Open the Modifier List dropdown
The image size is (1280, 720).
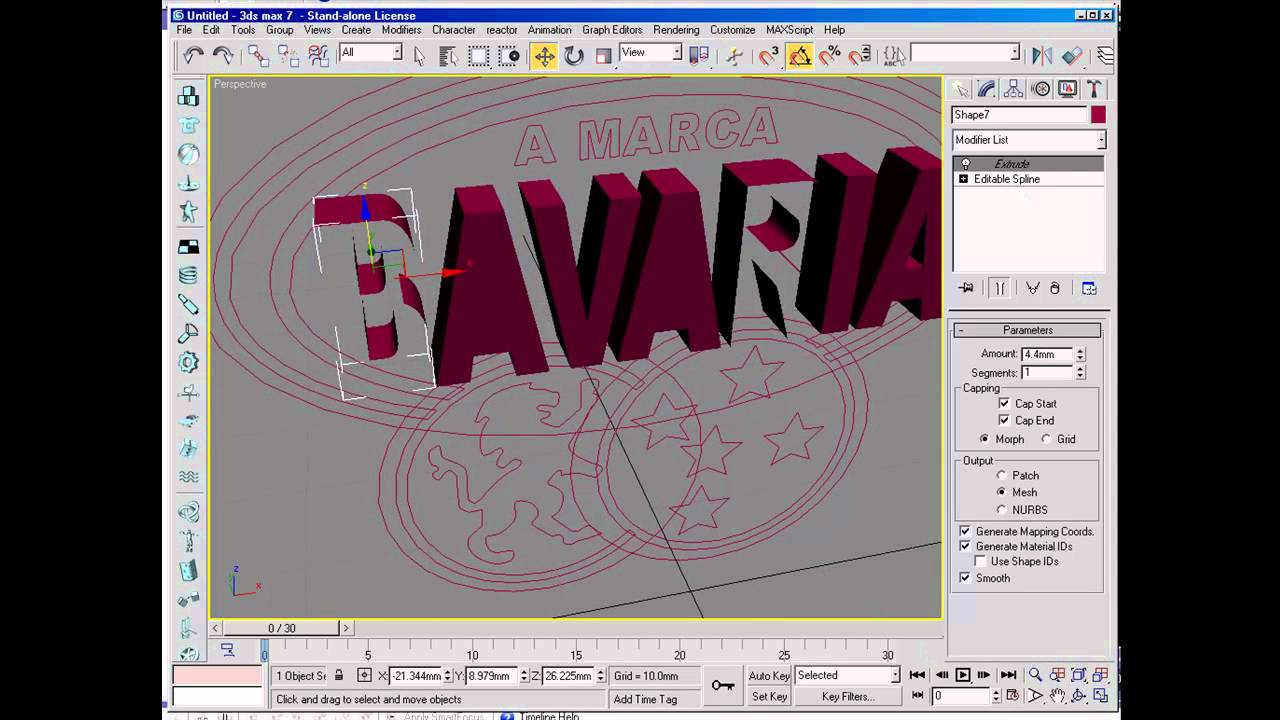click(x=1029, y=140)
